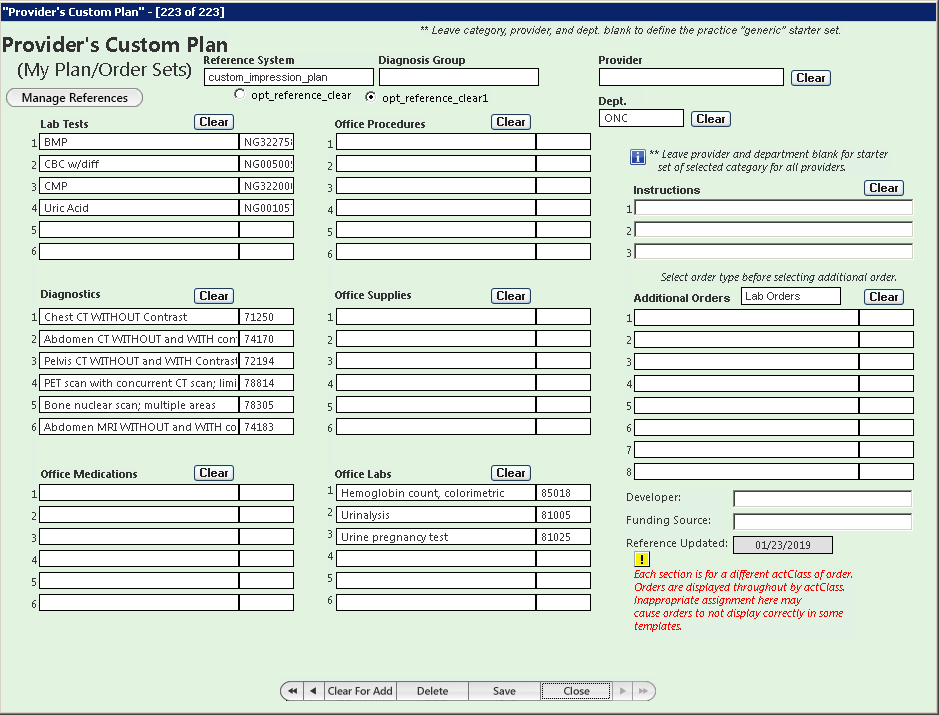Image resolution: width=939 pixels, height=715 pixels.
Task: Select Abdomen MRI WITHOUT and WITH entry
Action: [139, 426]
